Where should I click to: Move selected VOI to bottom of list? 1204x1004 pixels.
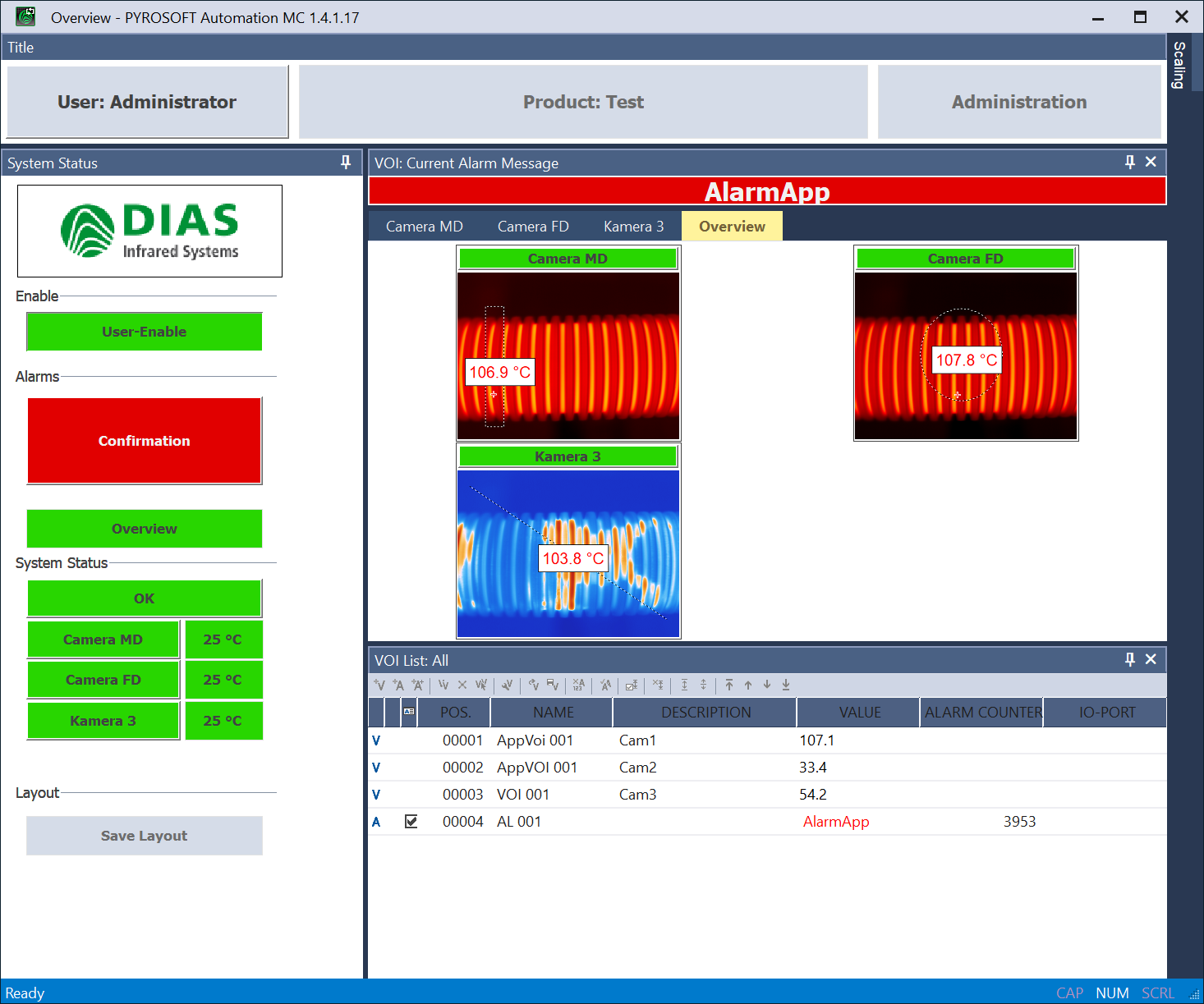pyautogui.click(x=786, y=685)
